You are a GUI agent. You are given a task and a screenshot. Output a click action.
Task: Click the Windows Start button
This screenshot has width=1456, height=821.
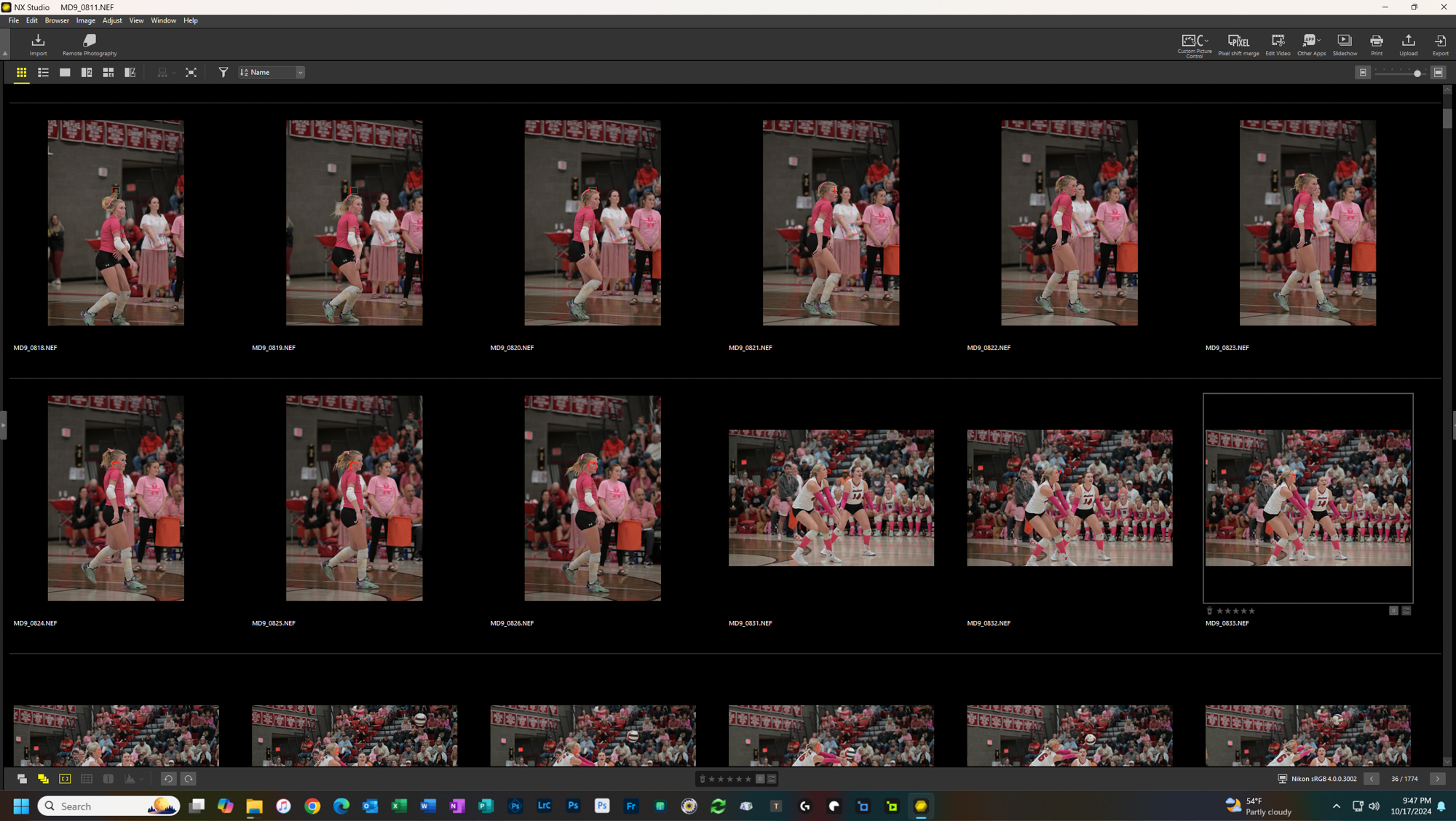coord(21,806)
